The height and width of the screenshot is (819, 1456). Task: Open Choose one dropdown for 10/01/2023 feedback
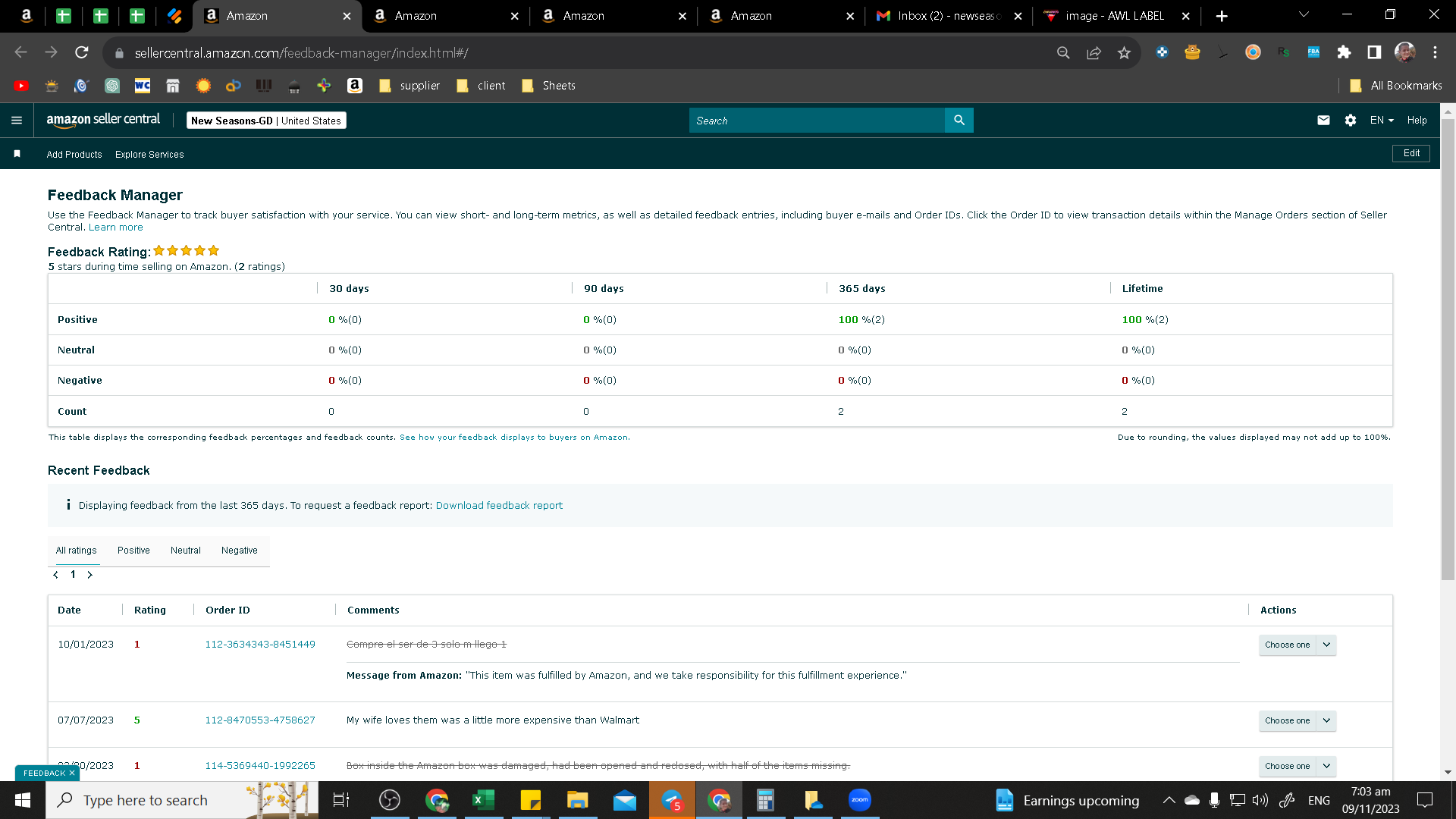click(1298, 645)
